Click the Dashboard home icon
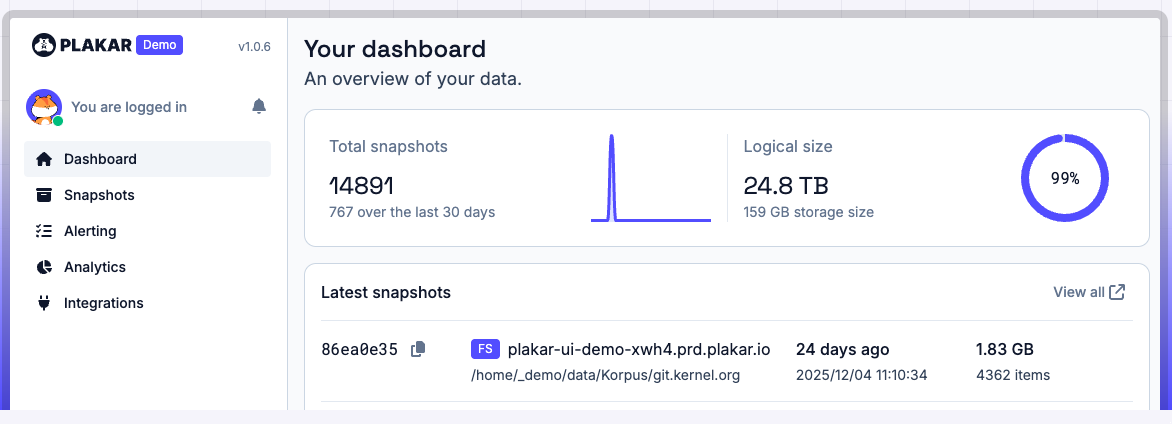This screenshot has height=424, width=1172. pyautogui.click(x=43, y=159)
